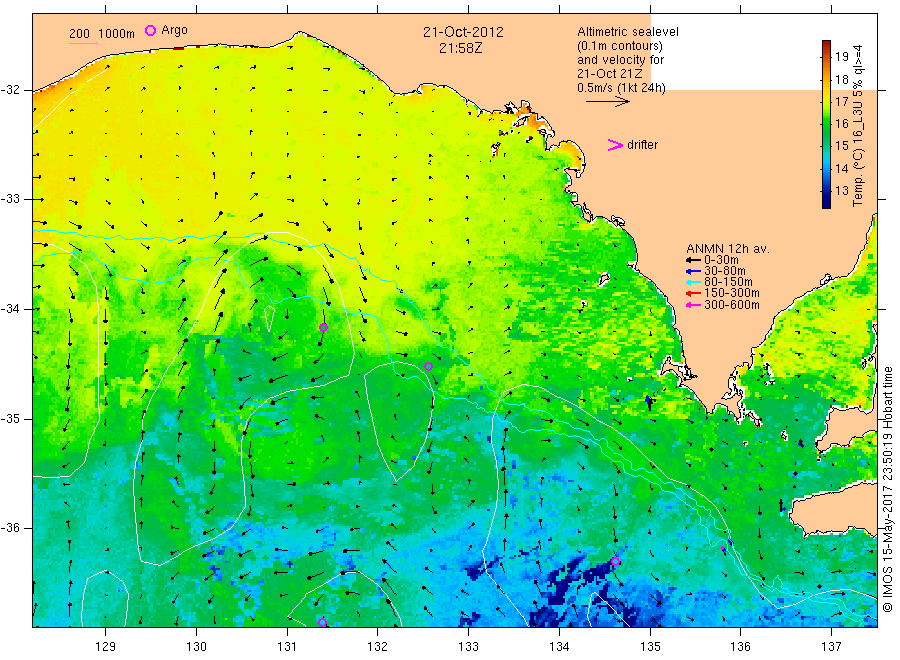Click the blue 30-80m arrow legend

[x=693, y=271]
